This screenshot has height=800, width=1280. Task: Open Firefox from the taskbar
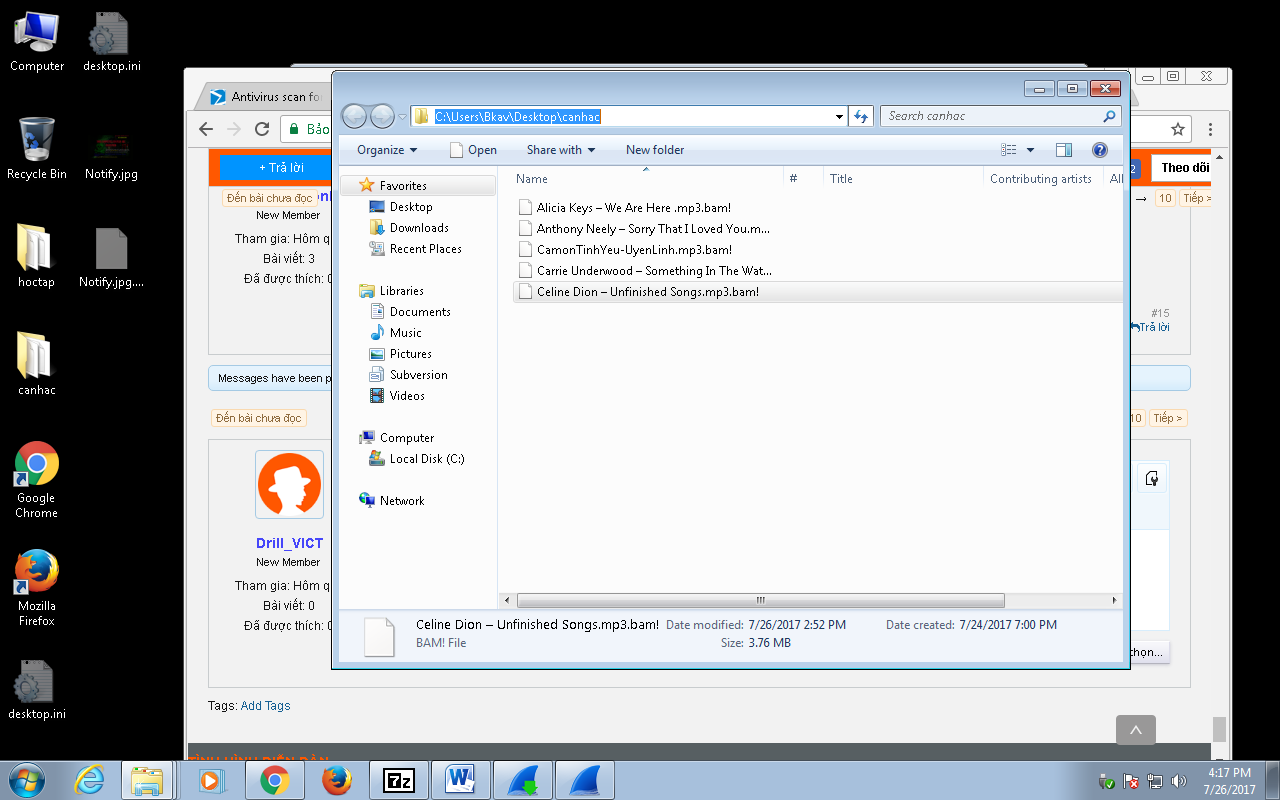[x=337, y=780]
